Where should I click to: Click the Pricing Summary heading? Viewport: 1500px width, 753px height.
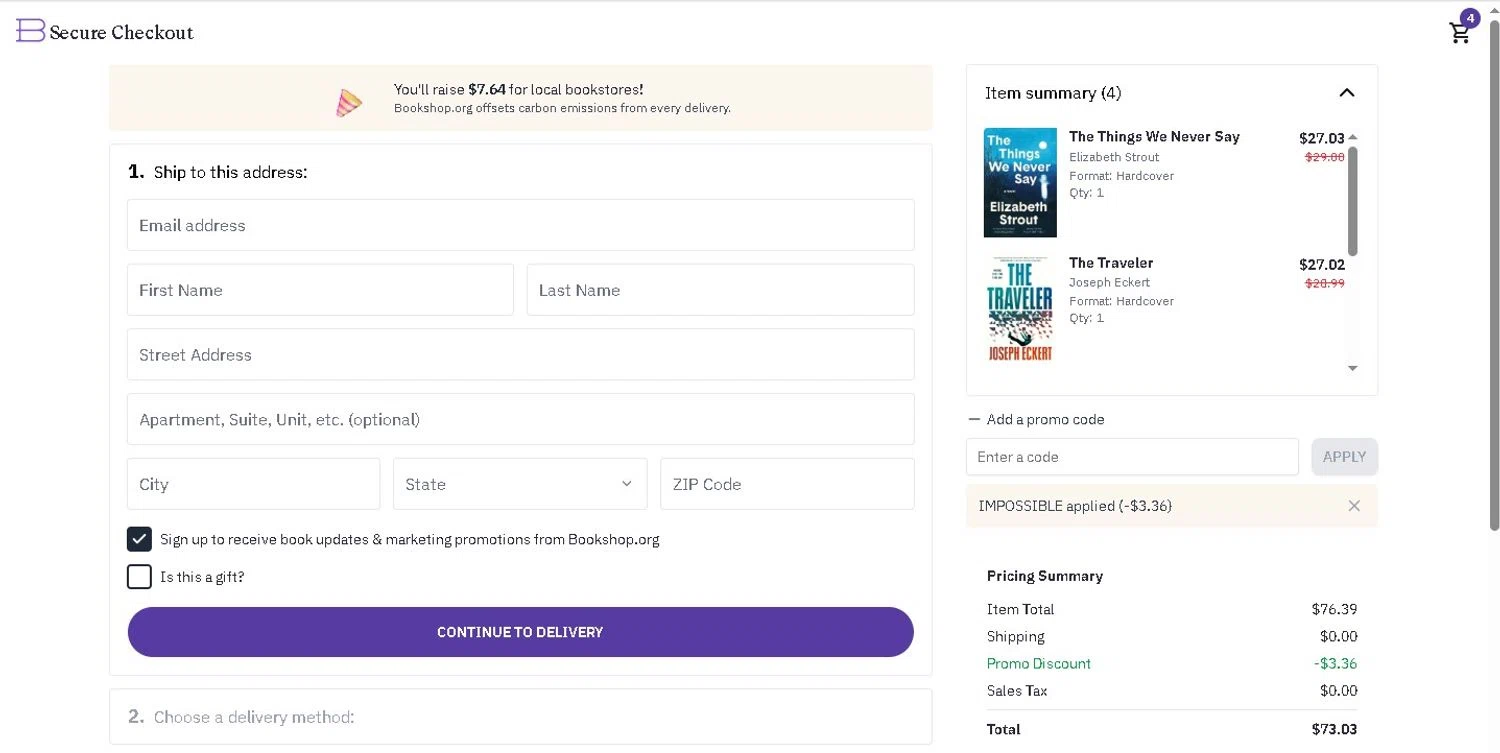[1045, 576]
